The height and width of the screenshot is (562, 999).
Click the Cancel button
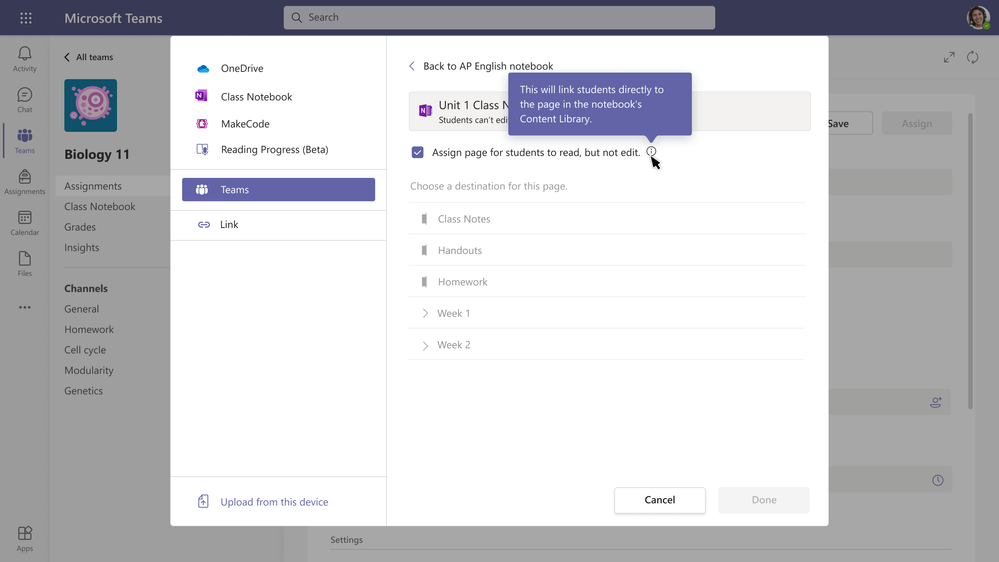(659, 500)
